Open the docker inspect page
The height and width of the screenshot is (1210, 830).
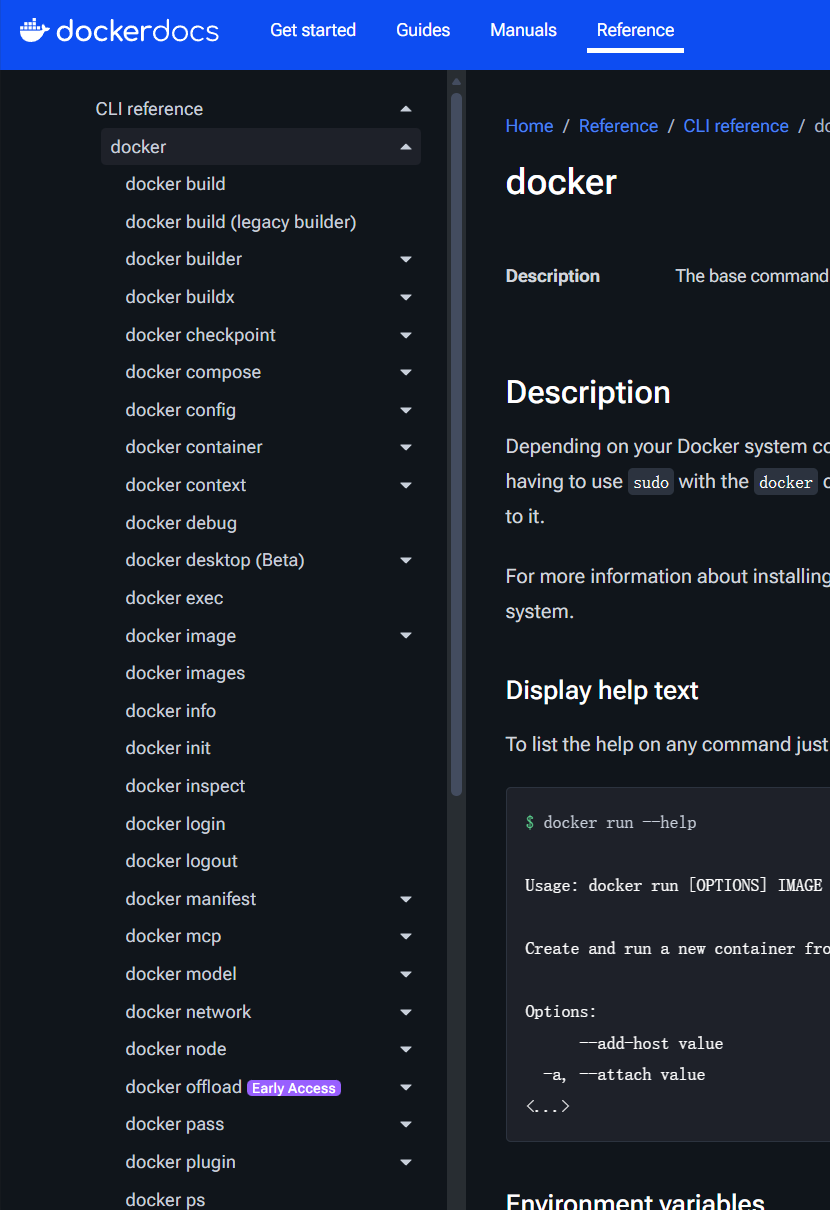(185, 786)
